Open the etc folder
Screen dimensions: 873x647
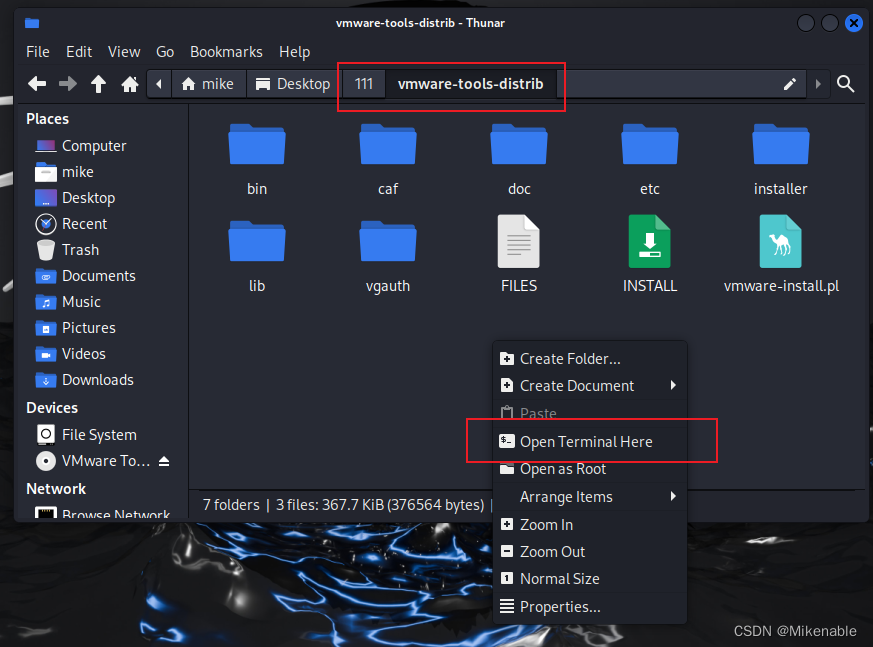tap(650, 160)
